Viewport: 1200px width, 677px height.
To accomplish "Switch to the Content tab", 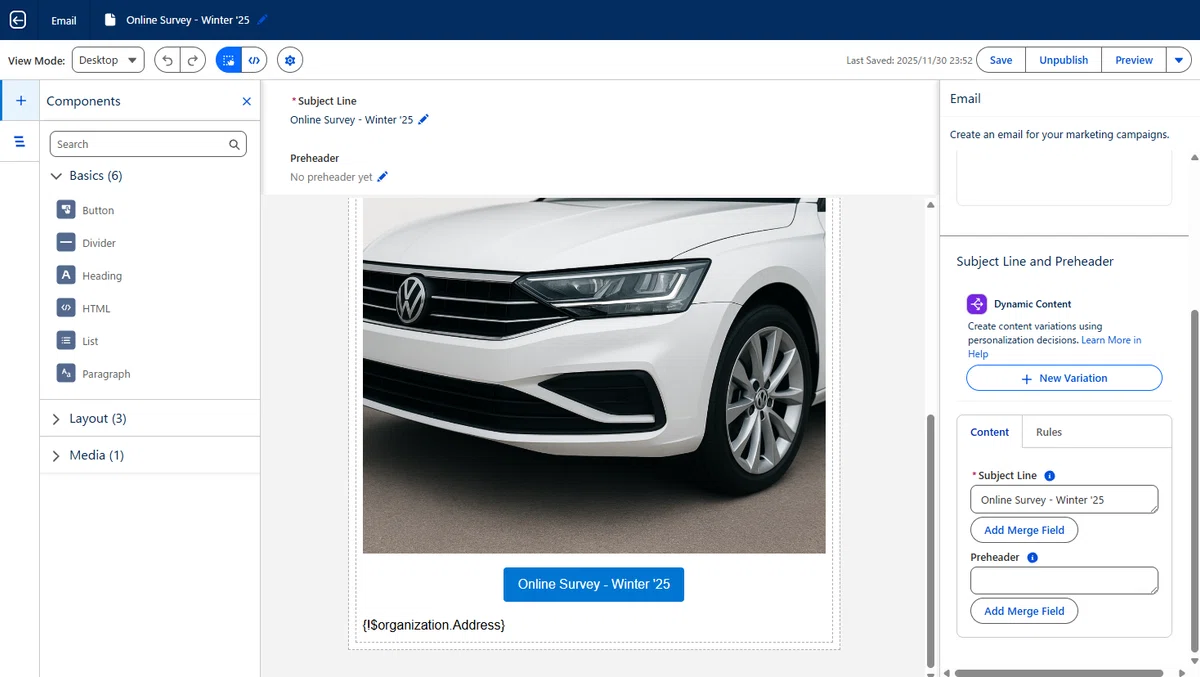I will [990, 432].
